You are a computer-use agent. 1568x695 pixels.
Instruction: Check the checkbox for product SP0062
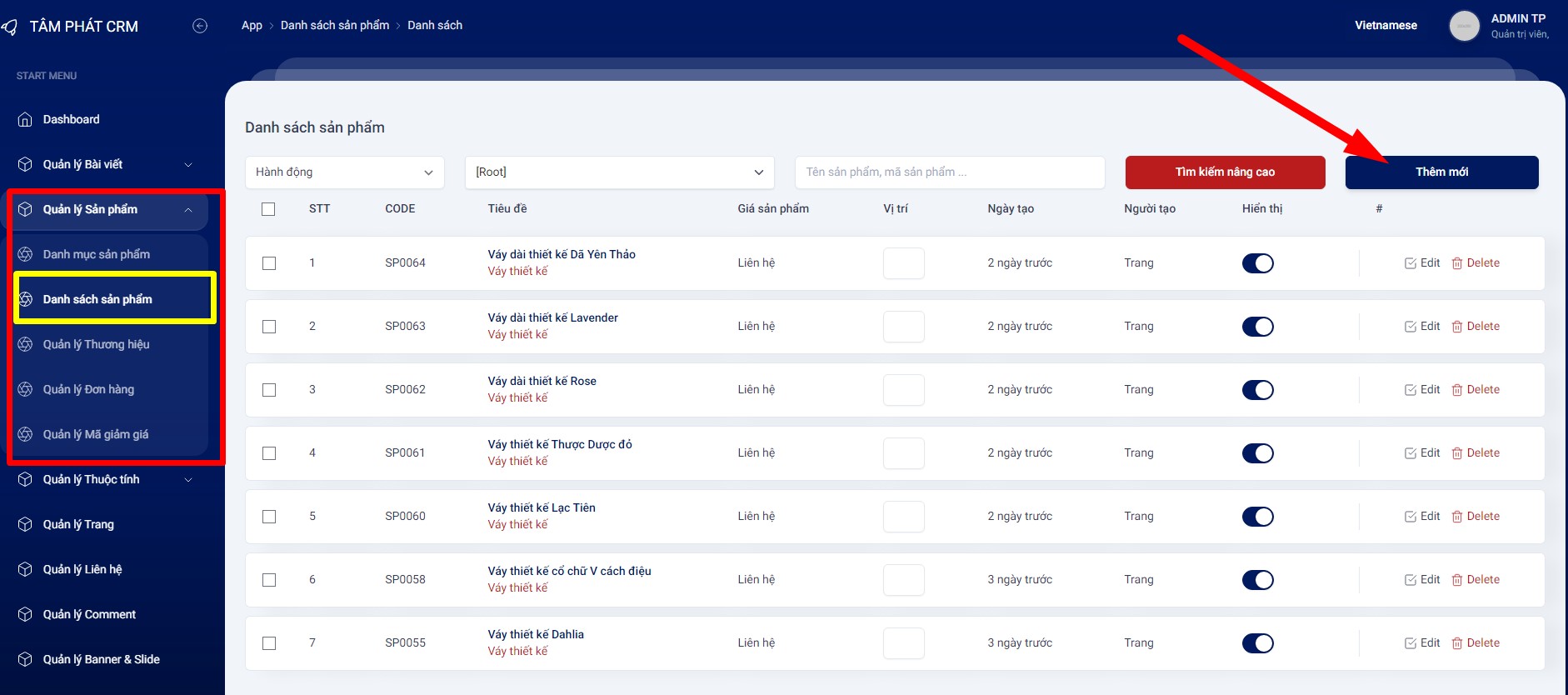coord(269,390)
